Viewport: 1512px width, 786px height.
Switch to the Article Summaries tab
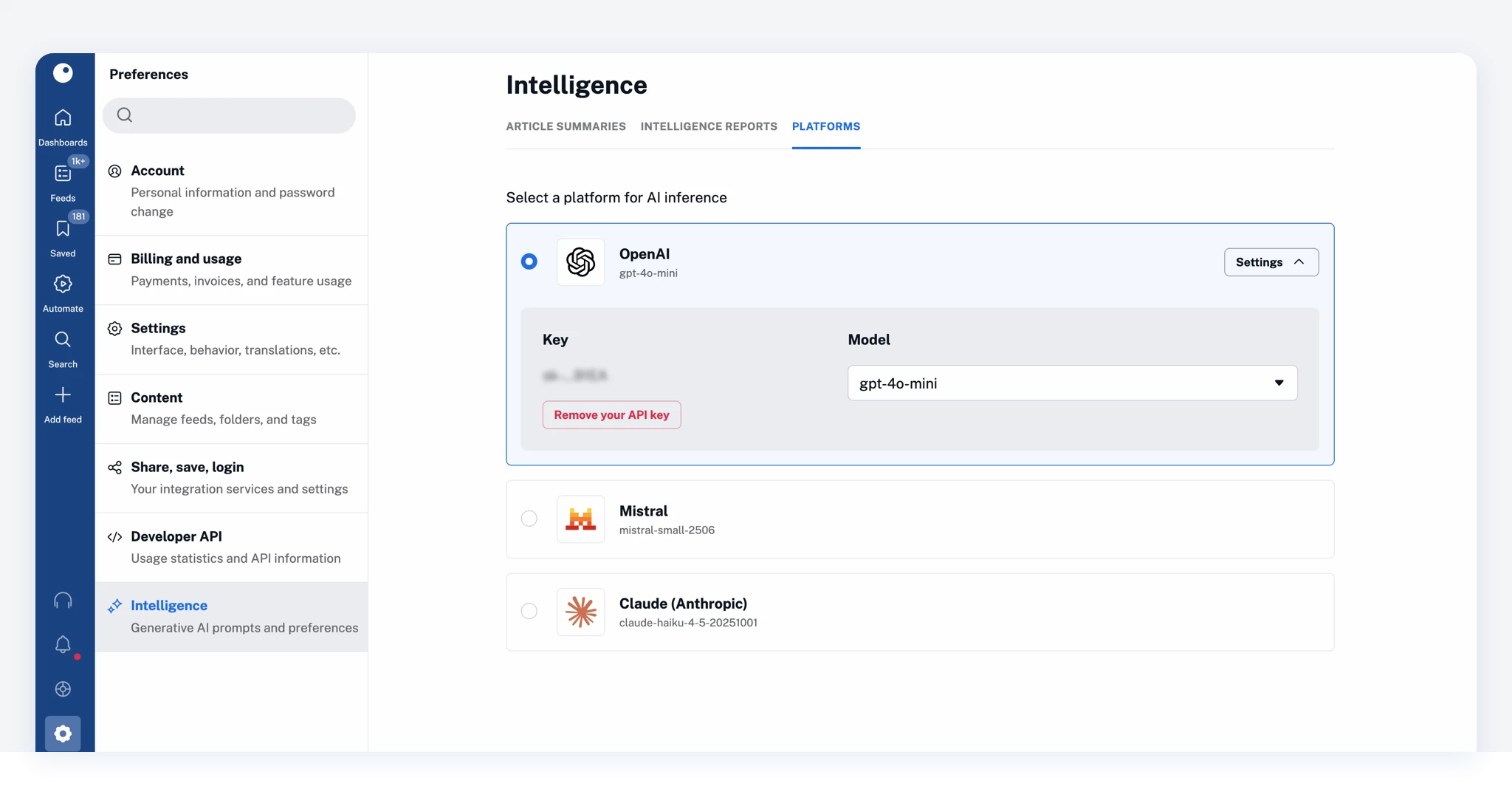click(x=566, y=126)
